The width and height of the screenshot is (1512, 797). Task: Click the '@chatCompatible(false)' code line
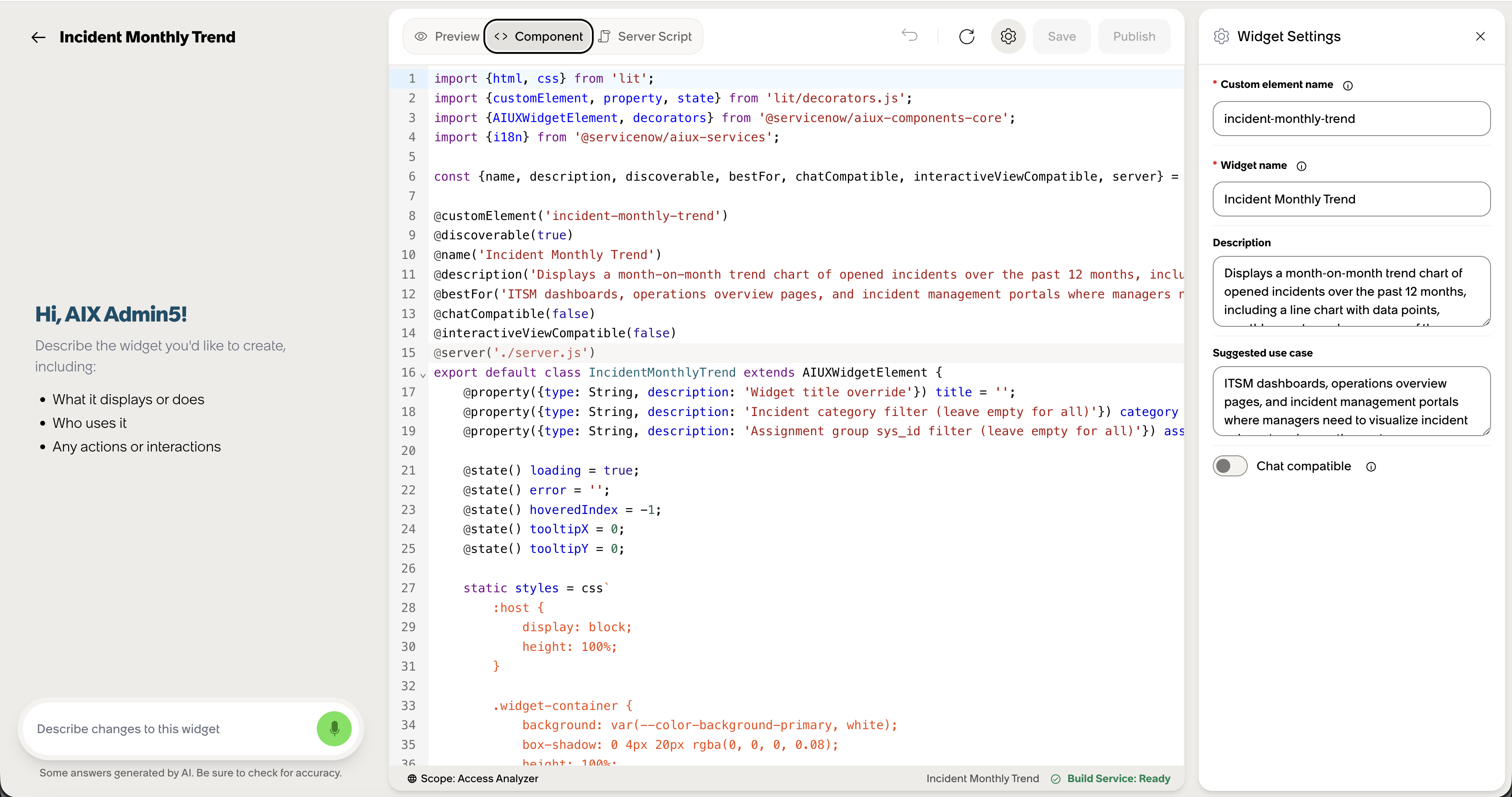pos(514,313)
